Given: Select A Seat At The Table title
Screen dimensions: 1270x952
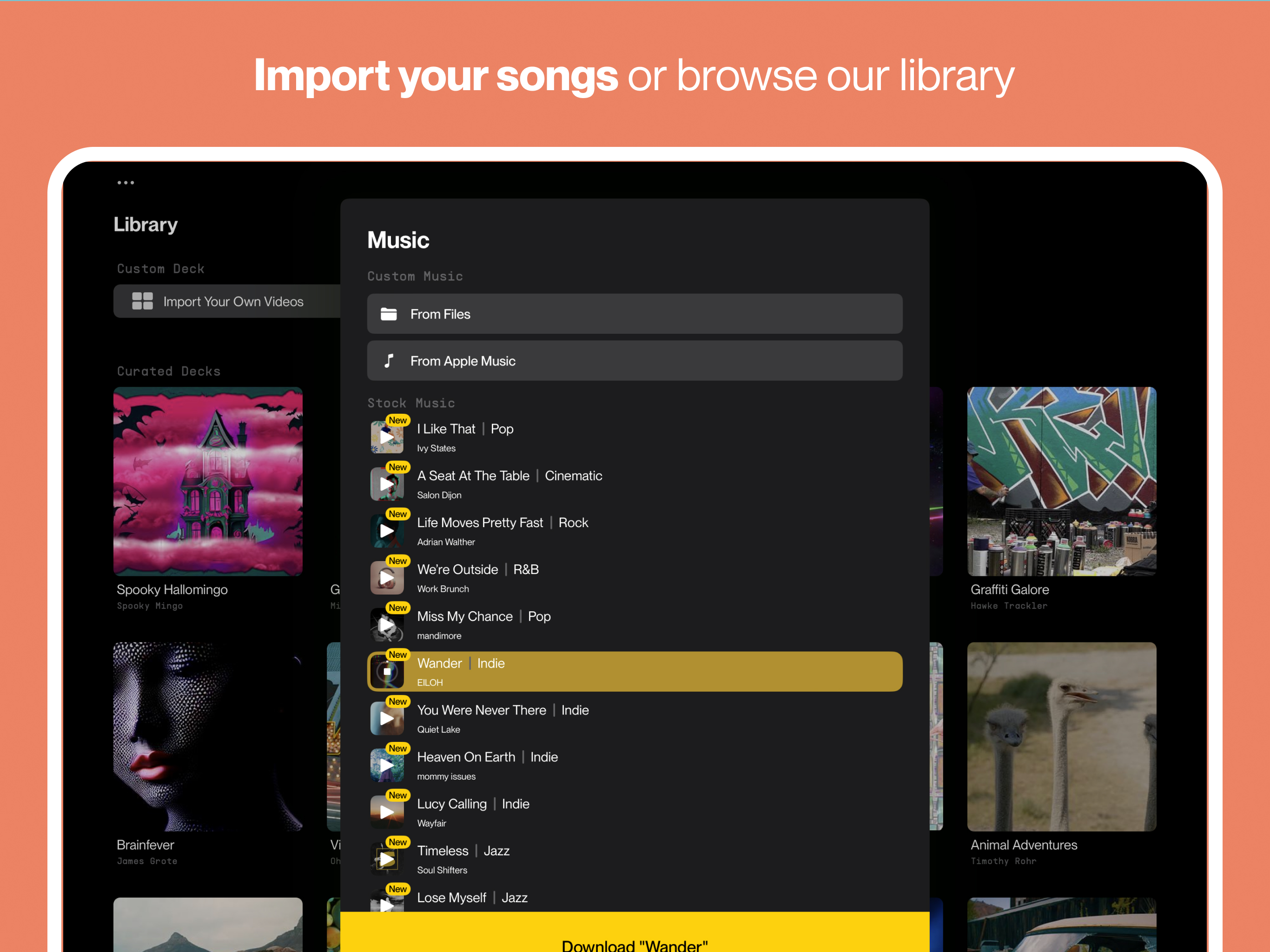Looking at the screenshot, I should 473,476.
